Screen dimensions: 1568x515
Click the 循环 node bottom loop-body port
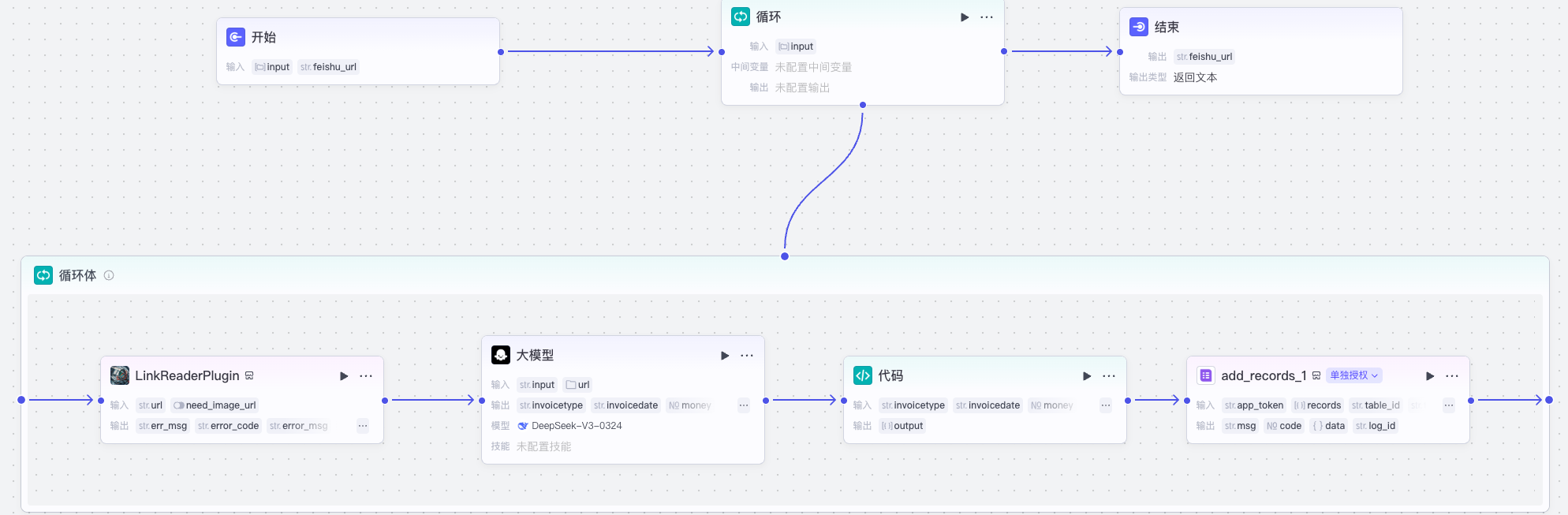863,105
